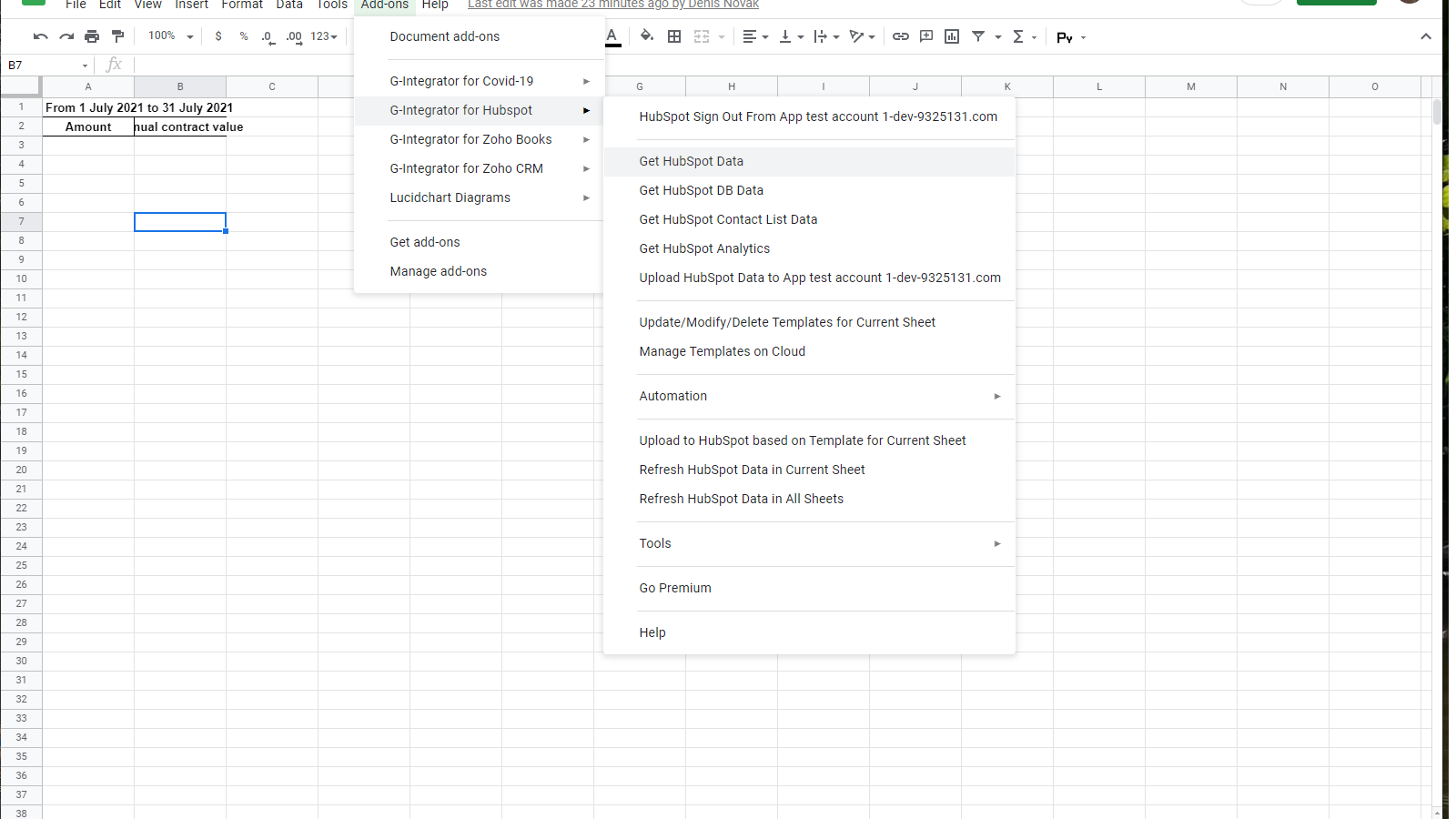
Task: Open the fill color bucket
Action: 647,36
